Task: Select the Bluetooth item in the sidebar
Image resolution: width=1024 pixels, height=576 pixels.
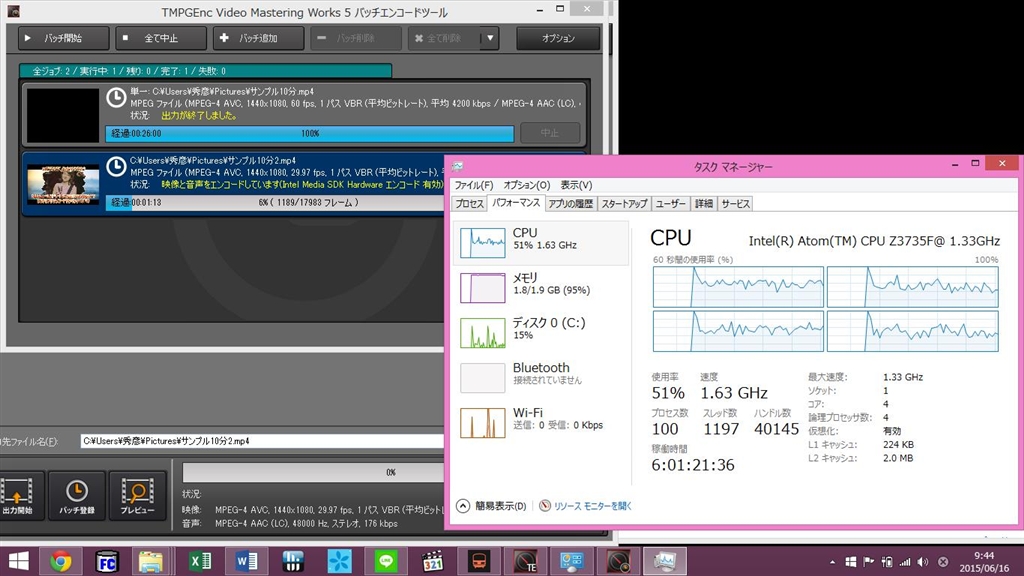Action: coord(541,377)
